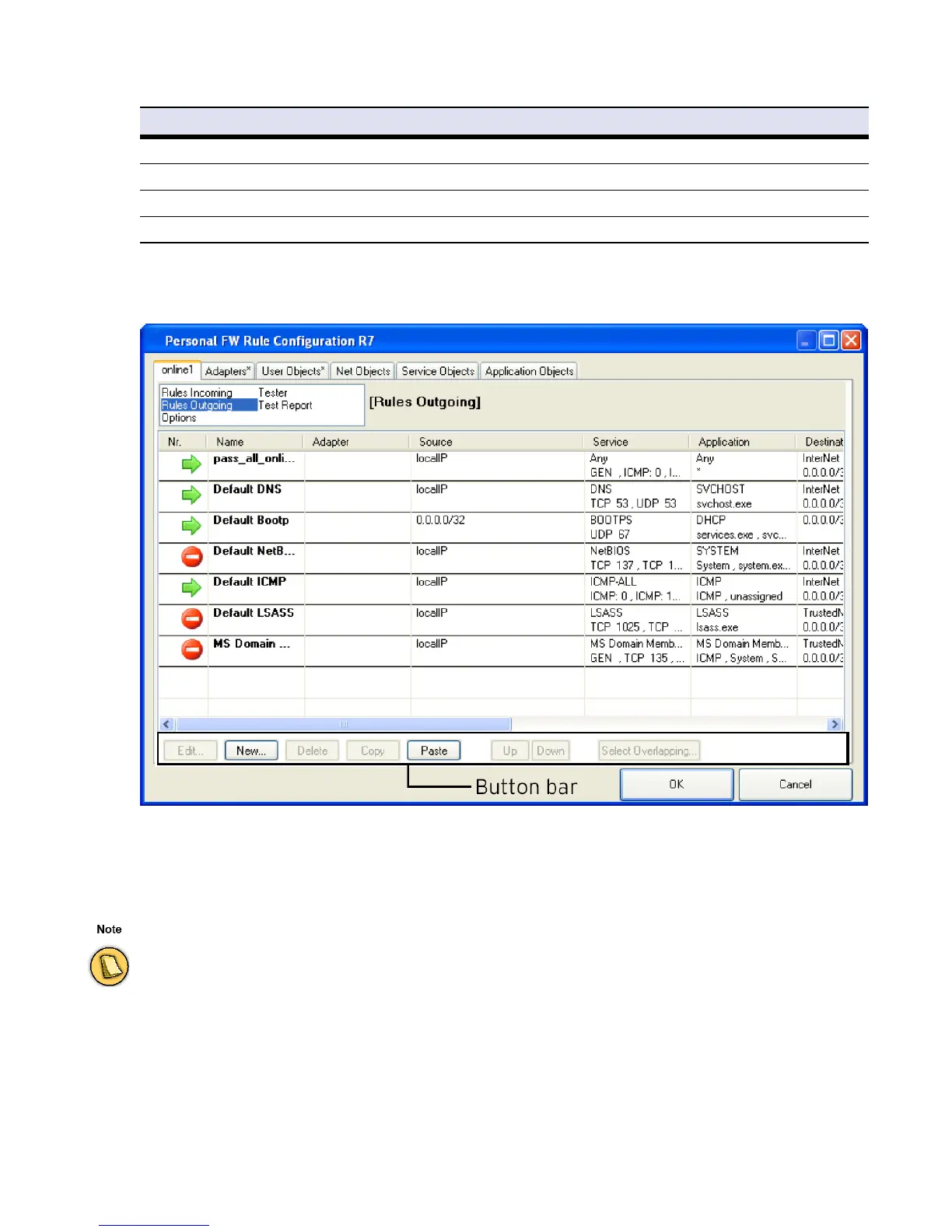Image resolution: width=952 pixels, height=1232 pixels.
Task: Select Rules Incoming in the list
Action: coord(197,393)
